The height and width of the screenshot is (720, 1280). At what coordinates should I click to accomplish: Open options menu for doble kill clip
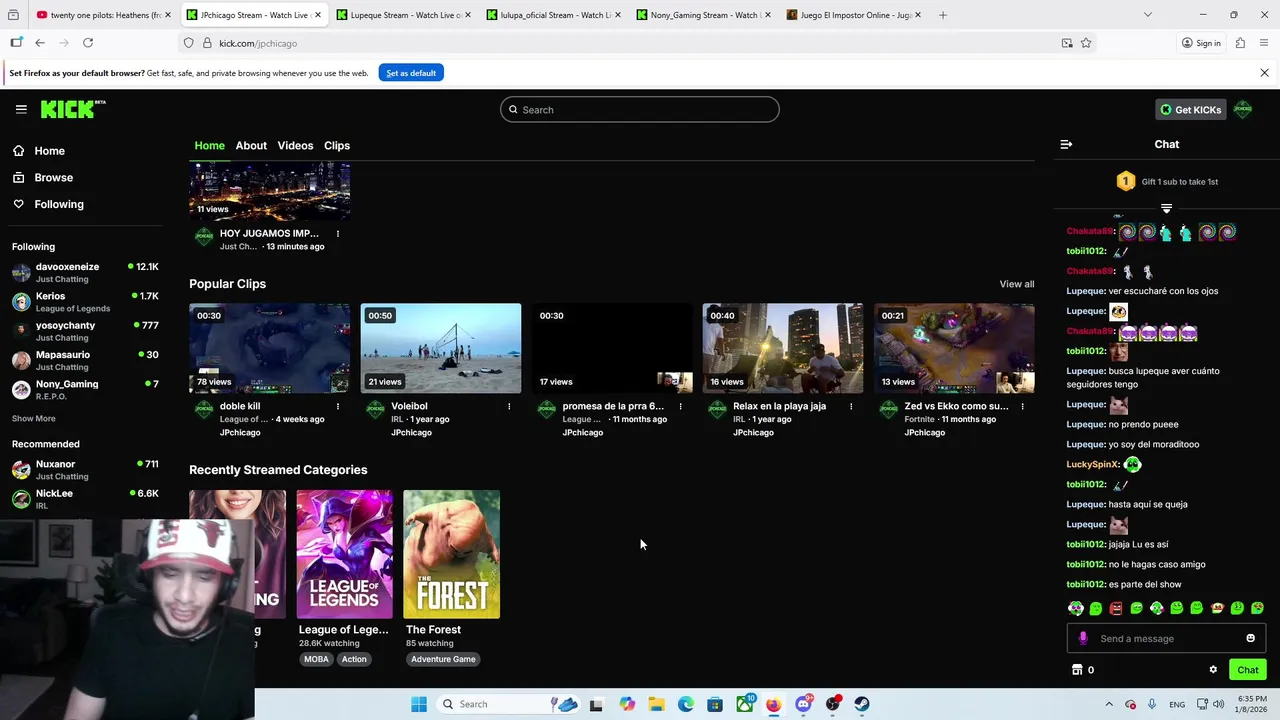coord(338,406)
